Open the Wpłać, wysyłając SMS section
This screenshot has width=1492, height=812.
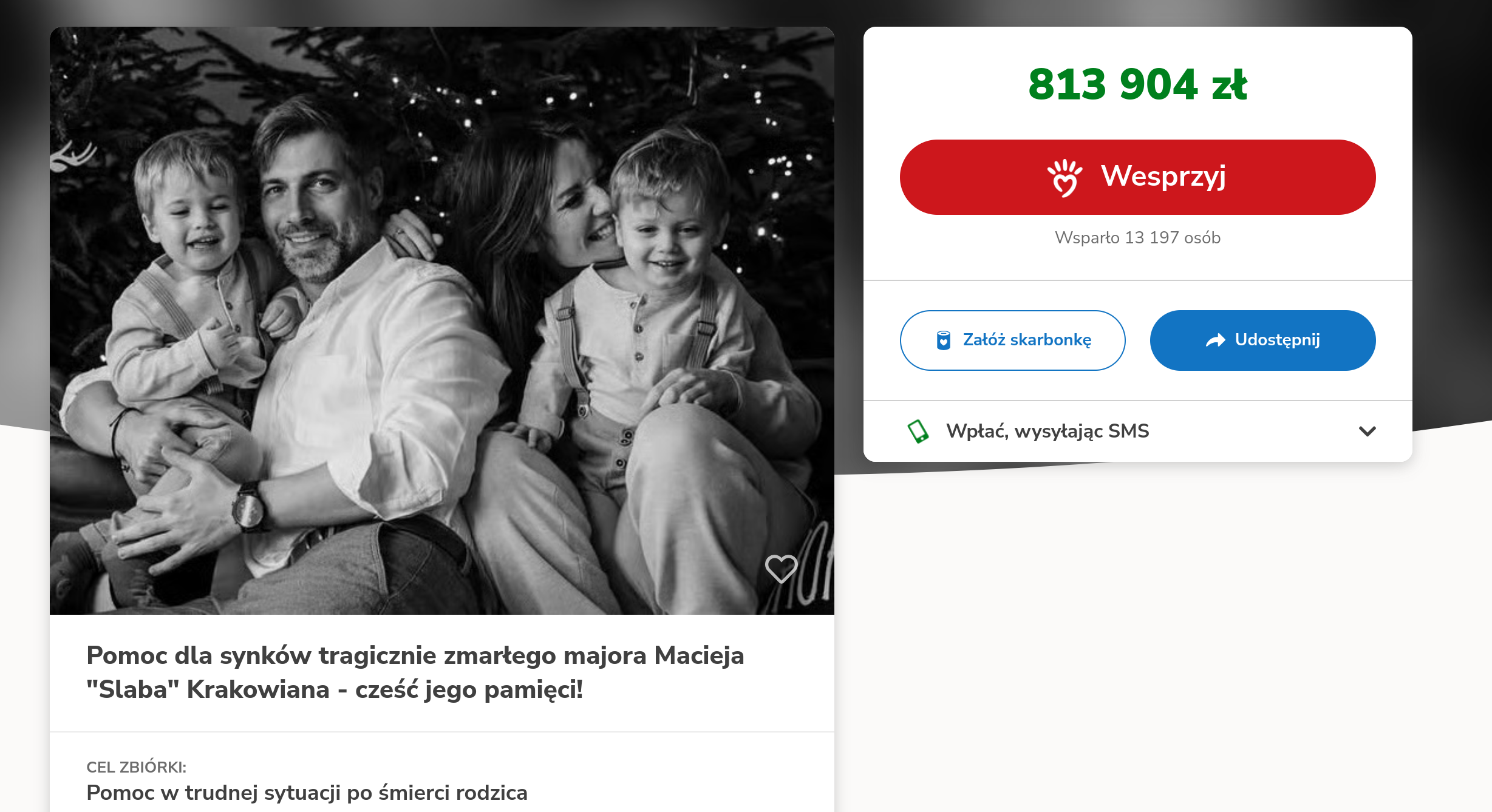click(1137, 431)
